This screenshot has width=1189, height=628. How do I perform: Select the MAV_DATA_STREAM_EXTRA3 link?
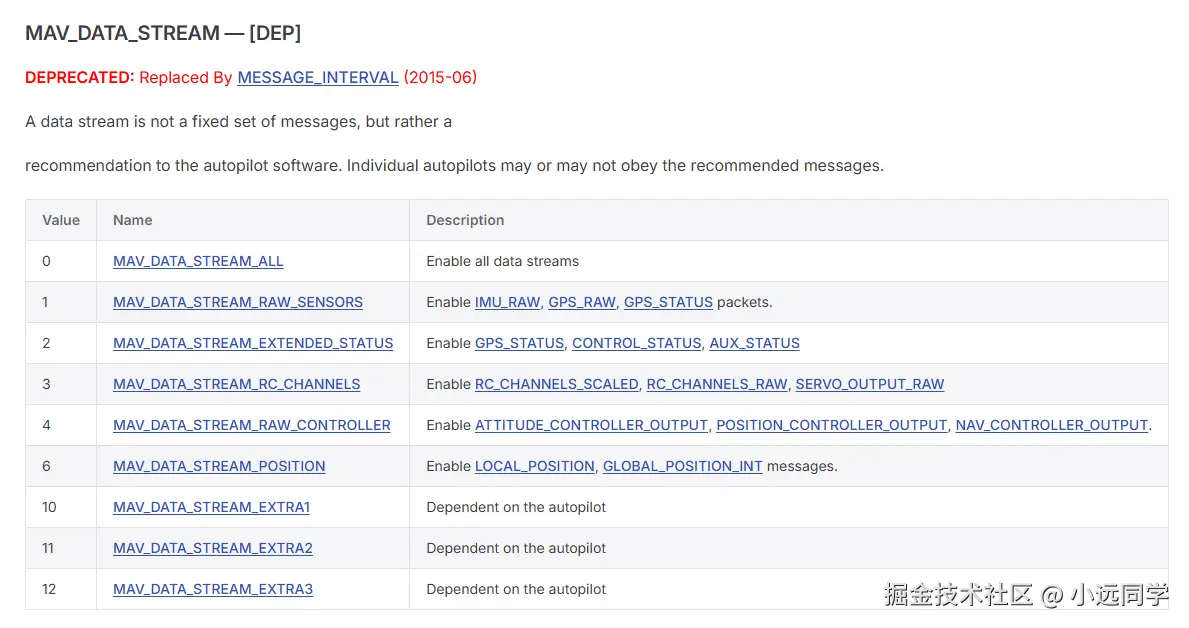click(x=213, y=589)
